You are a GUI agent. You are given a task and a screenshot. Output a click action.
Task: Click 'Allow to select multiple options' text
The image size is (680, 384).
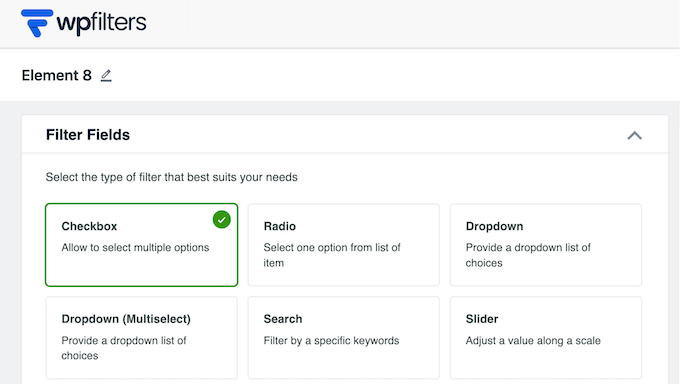pos(135,247)
